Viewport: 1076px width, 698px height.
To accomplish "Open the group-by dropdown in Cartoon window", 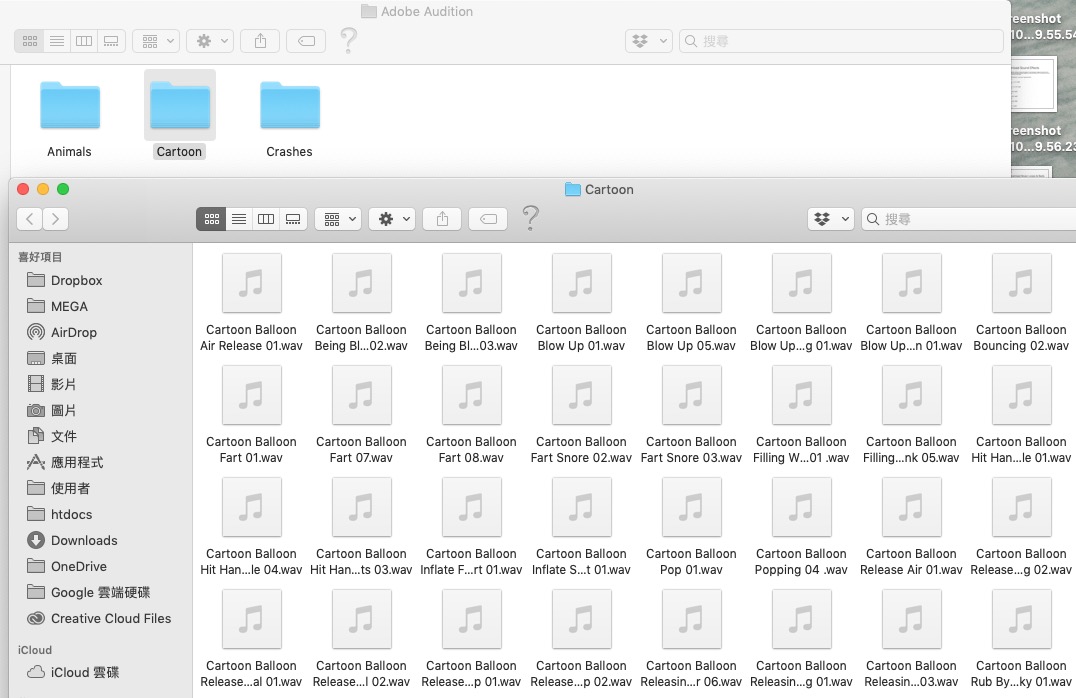I will [337, 219].
